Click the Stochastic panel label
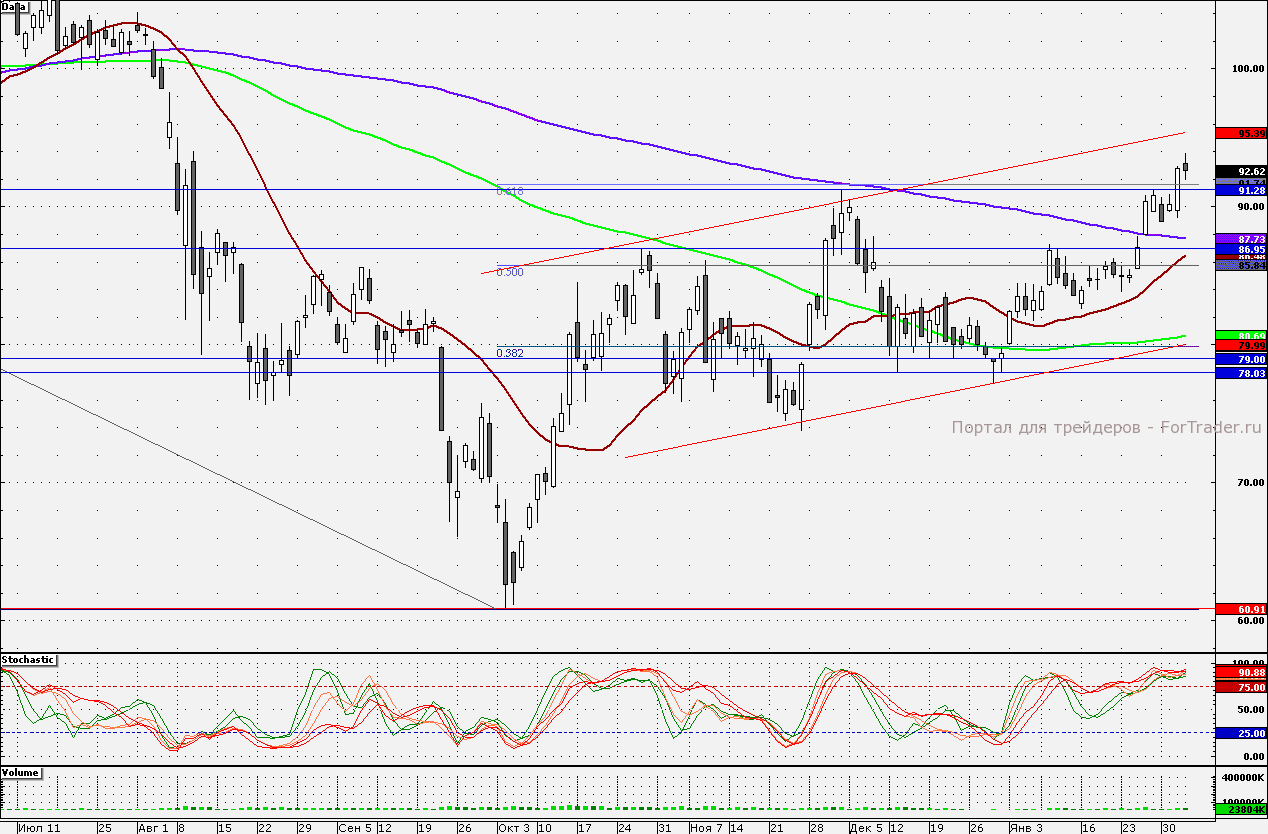Viewport: 1268px width, 834px height. [28, 661]
